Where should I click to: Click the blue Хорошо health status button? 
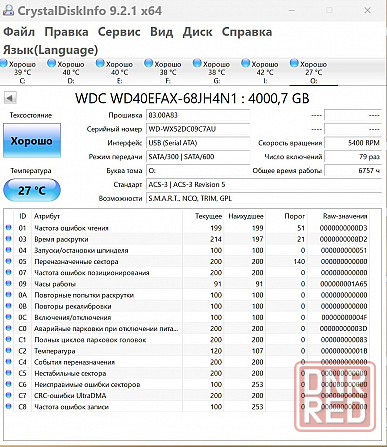[x=32, y=141]
